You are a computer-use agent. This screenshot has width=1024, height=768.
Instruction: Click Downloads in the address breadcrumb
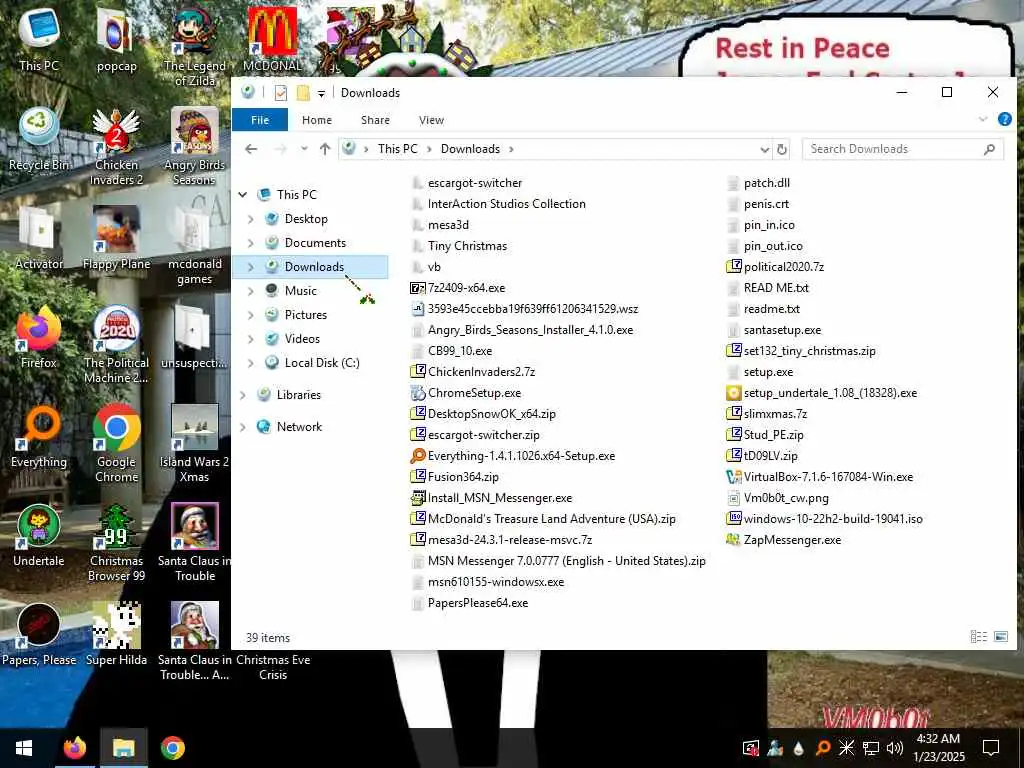470,149
